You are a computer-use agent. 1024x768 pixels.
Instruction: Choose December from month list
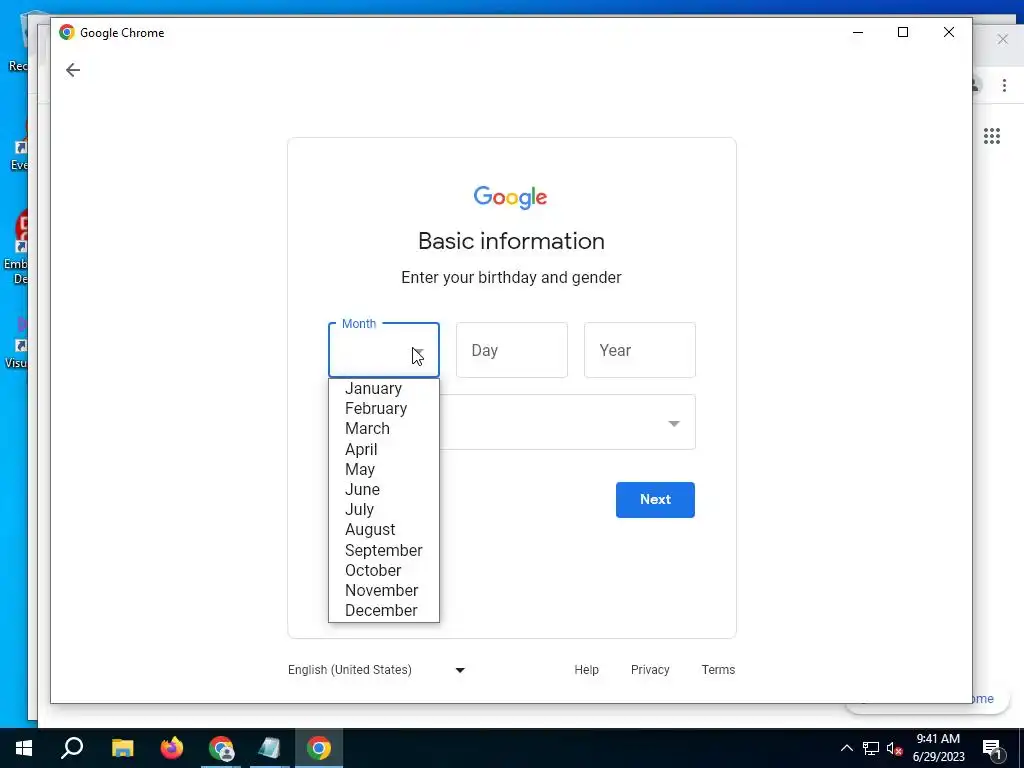point(383,611)
